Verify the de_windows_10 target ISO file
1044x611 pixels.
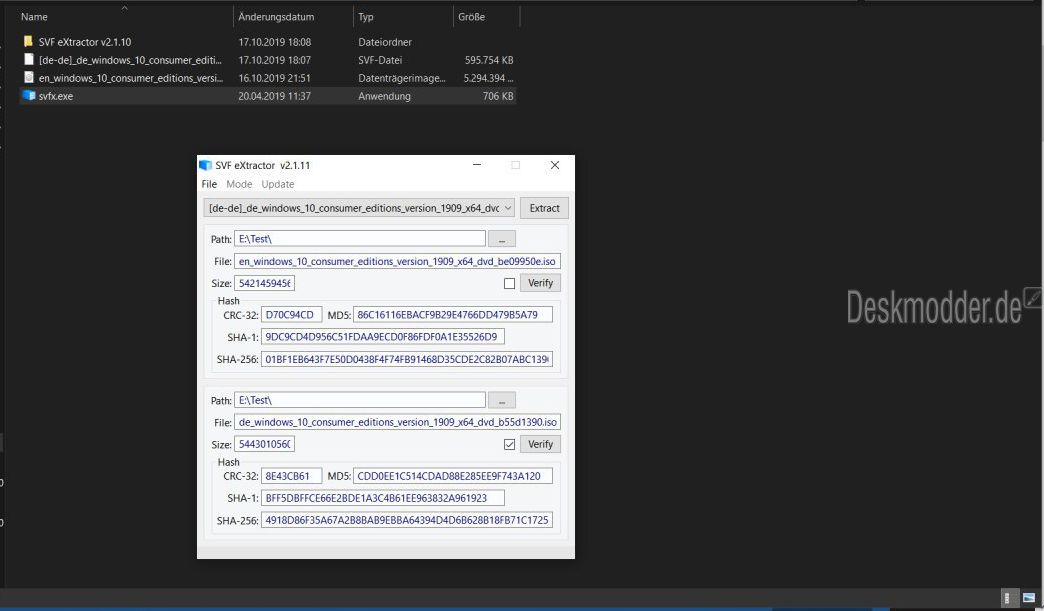pyautogui.click(x=541, y=444)
